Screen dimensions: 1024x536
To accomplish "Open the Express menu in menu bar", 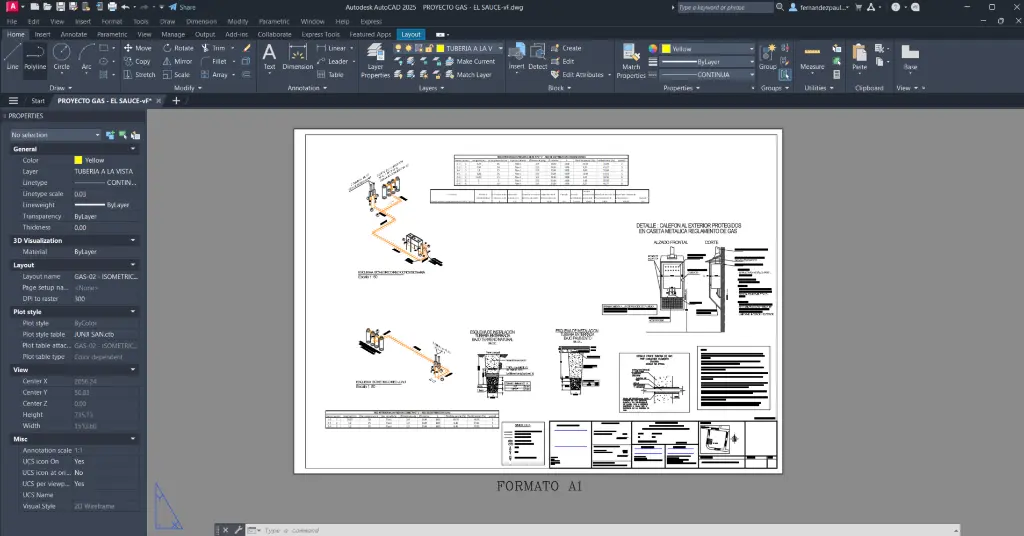I will [371, 20].
